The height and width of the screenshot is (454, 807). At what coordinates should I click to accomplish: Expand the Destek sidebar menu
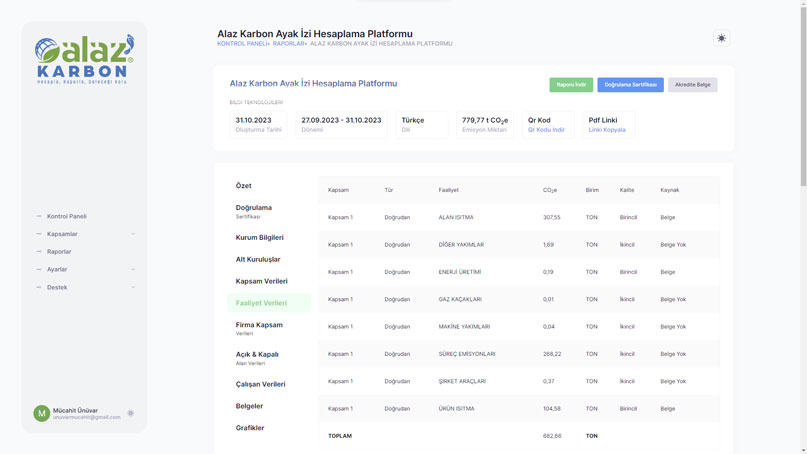(x=85, y=287)
